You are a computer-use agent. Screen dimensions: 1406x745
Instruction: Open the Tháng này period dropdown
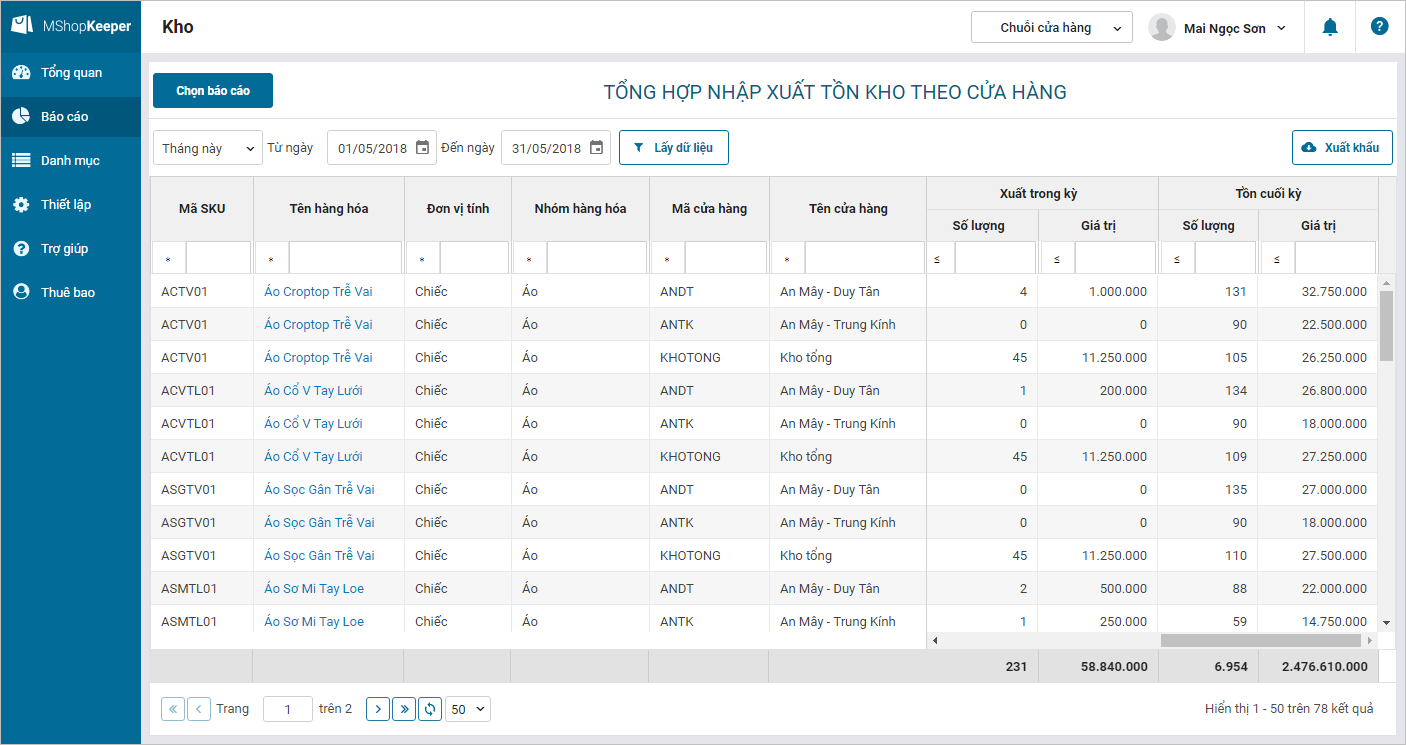[x=208, y=148]
